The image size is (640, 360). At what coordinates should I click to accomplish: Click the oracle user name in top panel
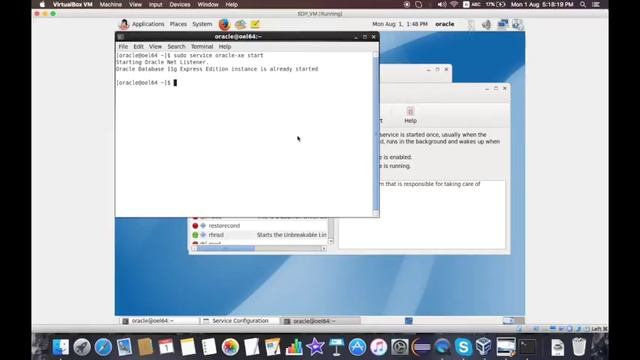pos(444,24)
